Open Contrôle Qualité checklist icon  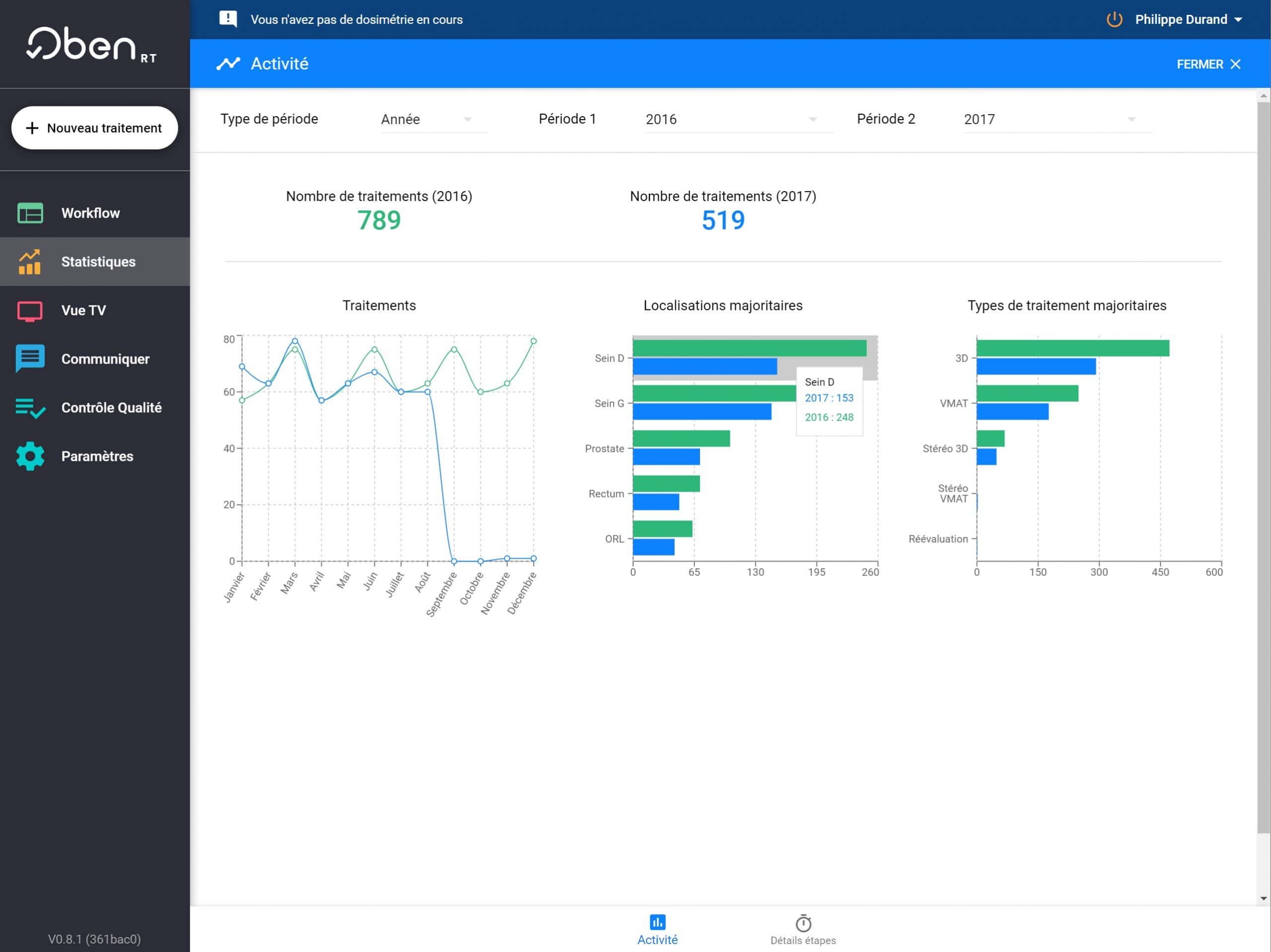click(x=30, y=408)
